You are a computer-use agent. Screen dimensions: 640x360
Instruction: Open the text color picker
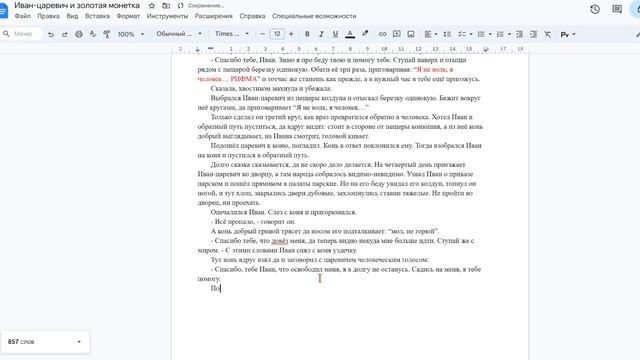click(x=350, y=34)
